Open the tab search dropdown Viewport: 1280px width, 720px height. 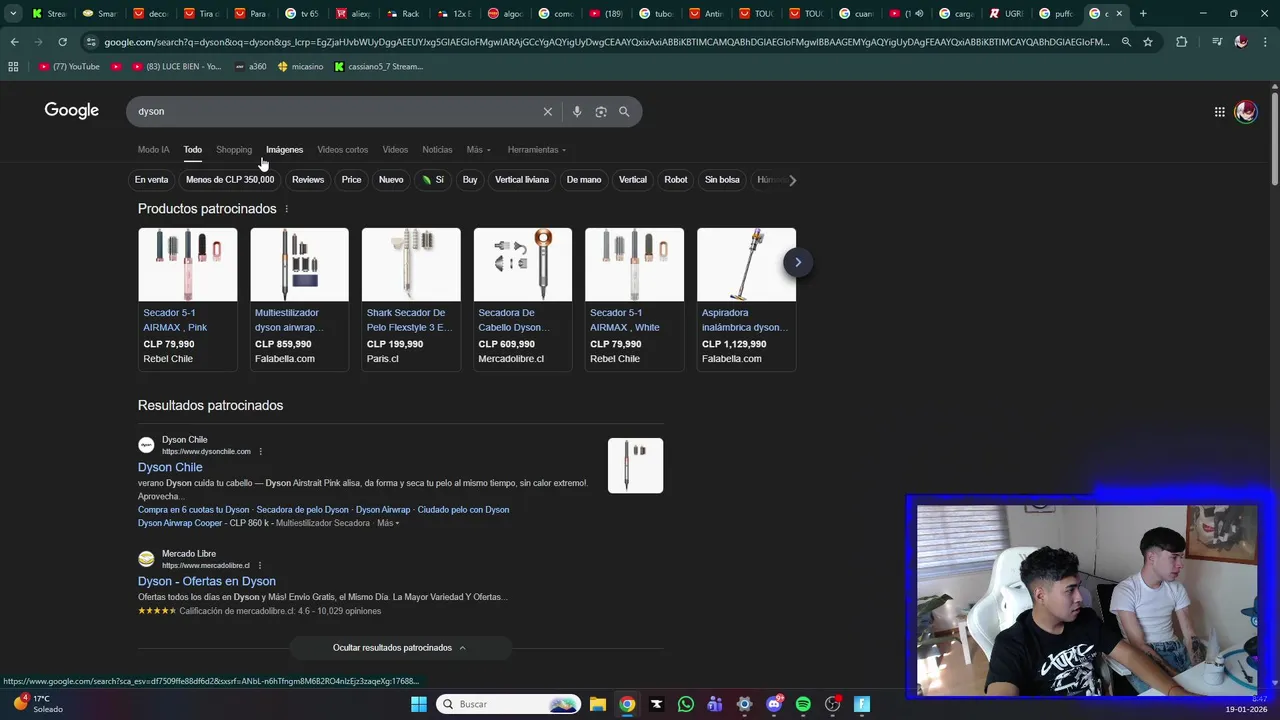[x=13, y=14]
